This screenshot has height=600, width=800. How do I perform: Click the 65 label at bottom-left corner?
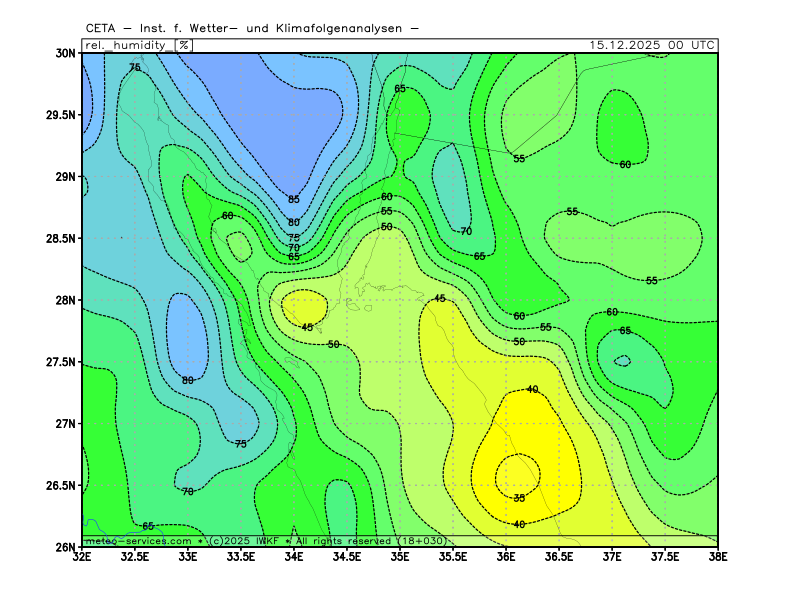pyautogui.click(x=148, y=526)
